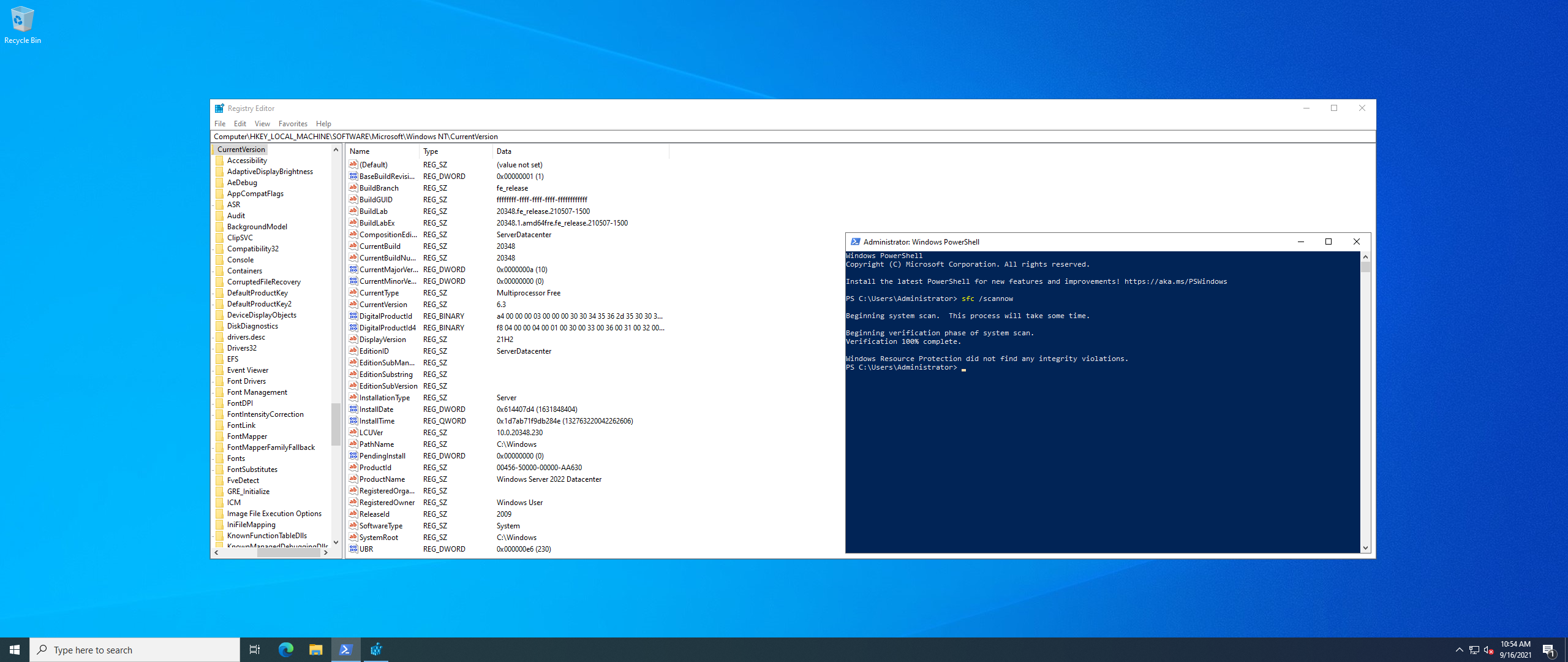Click the 'Windows Server 2022 Datacenter' data cell

coord(549,479)
